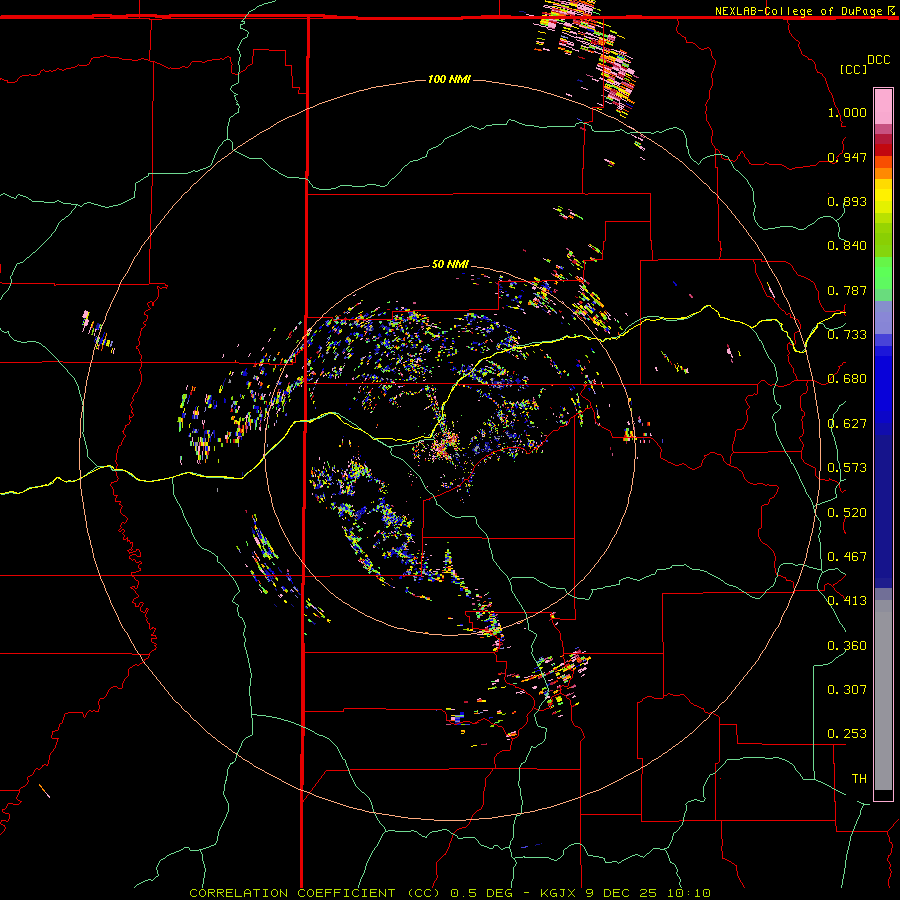This screenshot has width=900, height=900.
Task: Click the [CC] legend header
Action: [x=854, y=69]
